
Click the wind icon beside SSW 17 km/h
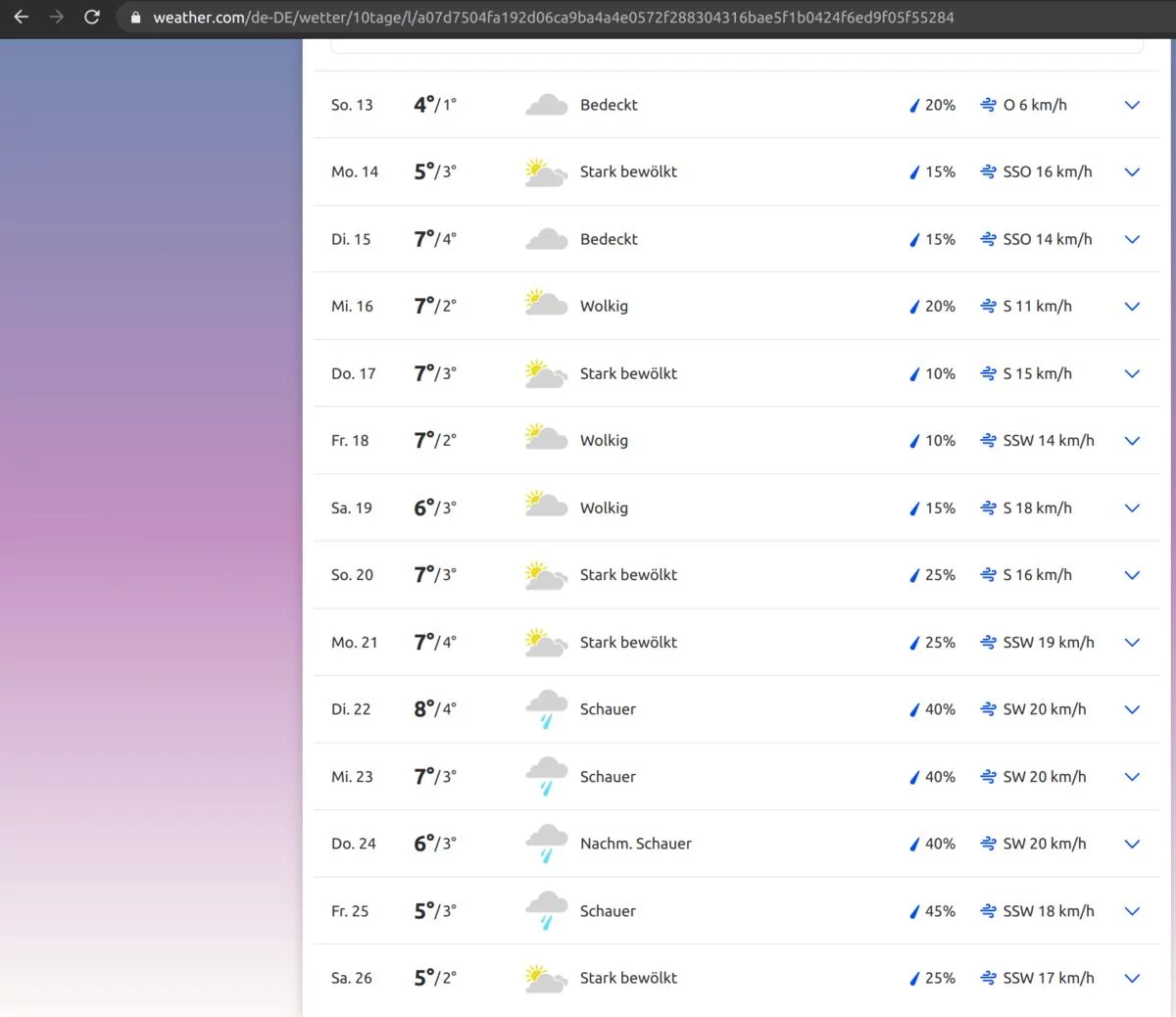pos(989,978)
